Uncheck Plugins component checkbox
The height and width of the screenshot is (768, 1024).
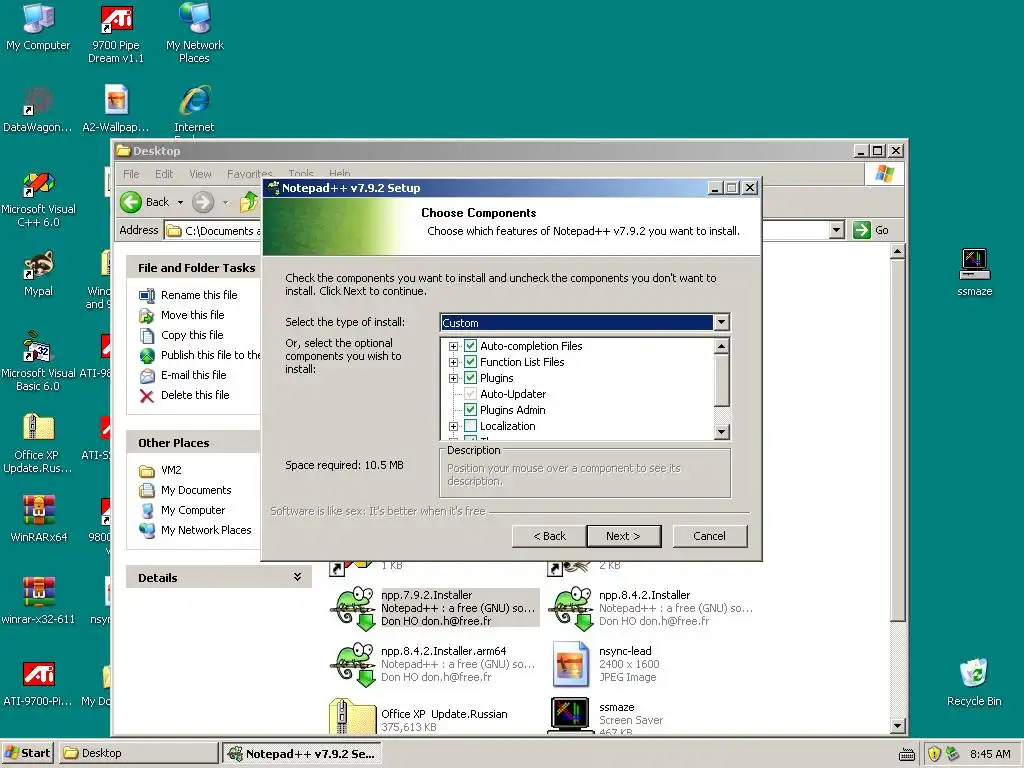click(x=470, y=378)
